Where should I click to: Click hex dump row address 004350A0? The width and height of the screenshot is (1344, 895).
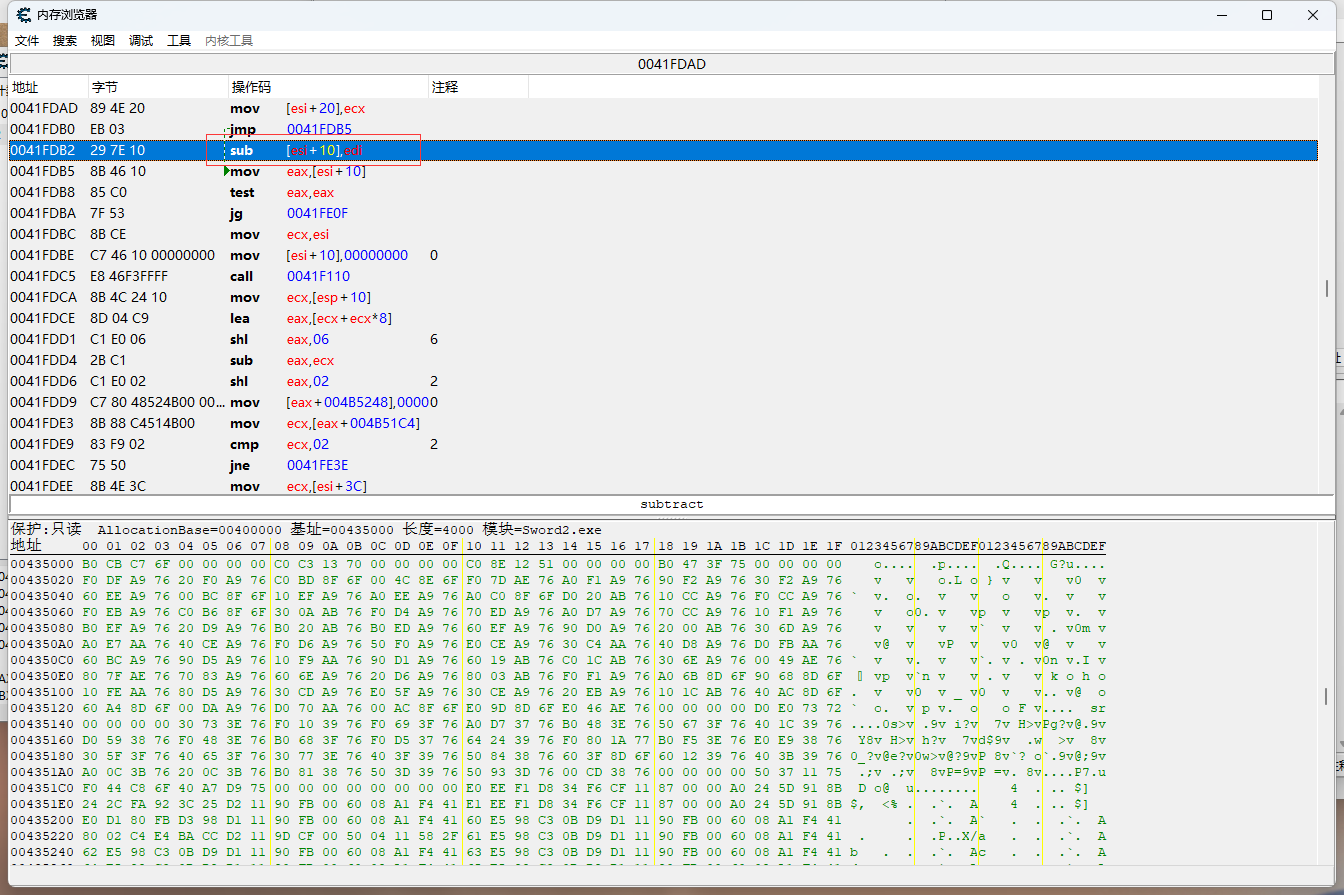44,644
